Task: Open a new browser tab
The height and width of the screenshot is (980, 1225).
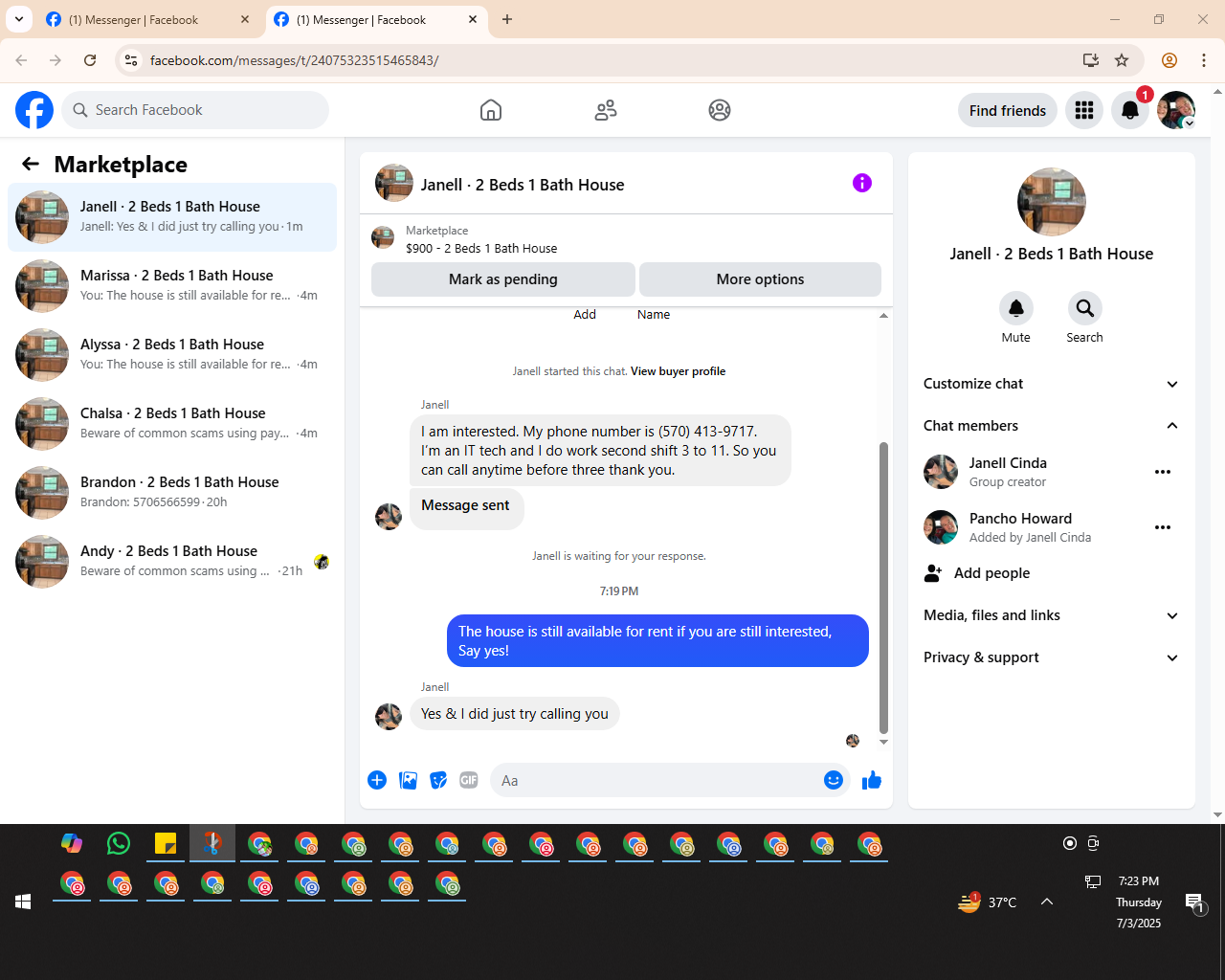Action: click(507, 19)
